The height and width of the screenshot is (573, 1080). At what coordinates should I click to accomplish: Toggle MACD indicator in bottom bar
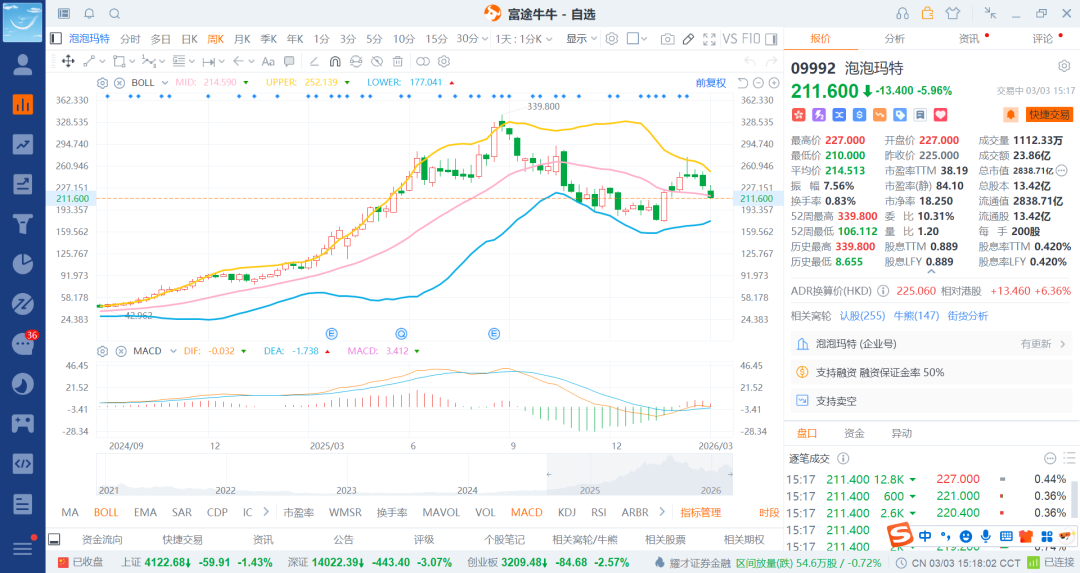(526, 512)
